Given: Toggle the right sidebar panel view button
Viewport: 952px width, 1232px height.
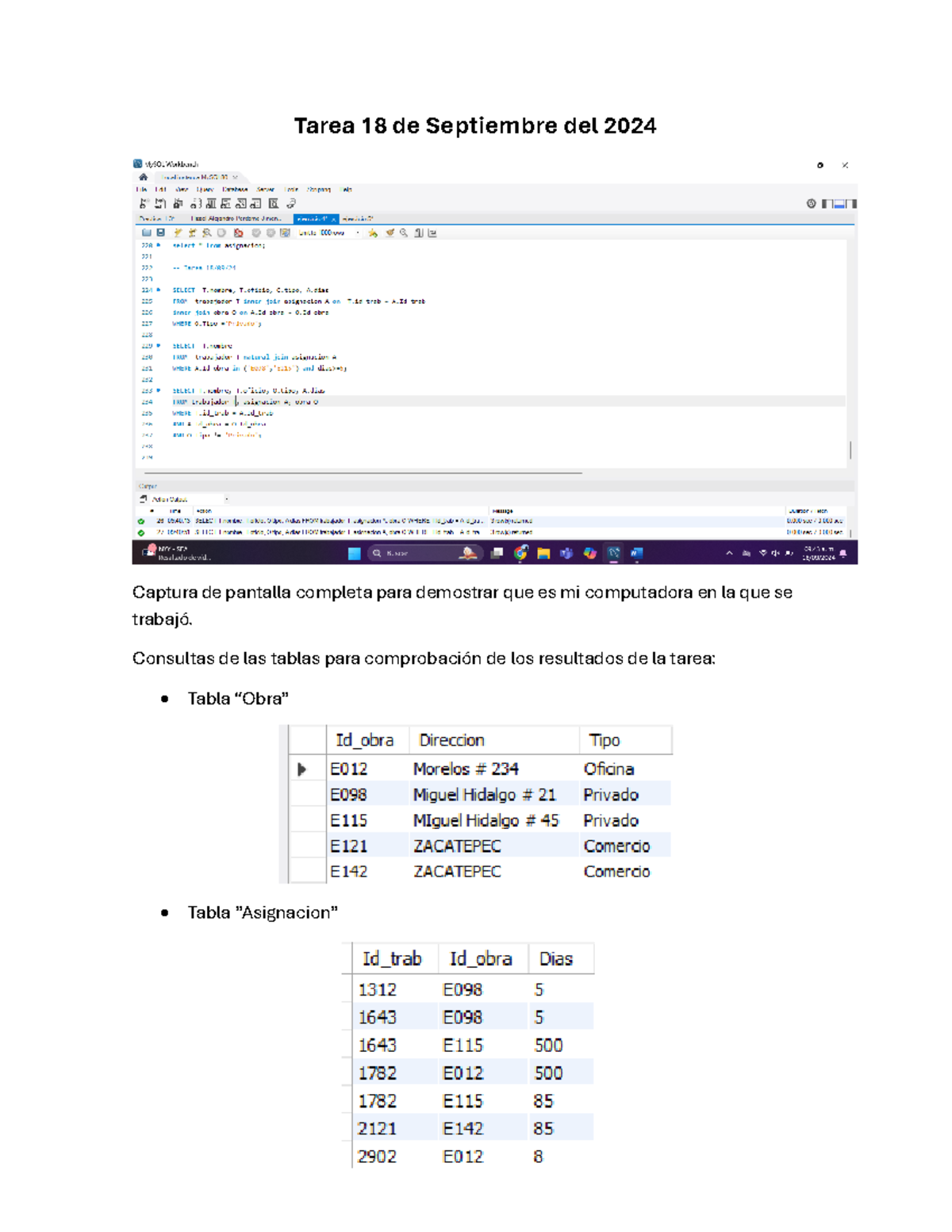Looking at the screenshot, I should (x=851, y=204).
